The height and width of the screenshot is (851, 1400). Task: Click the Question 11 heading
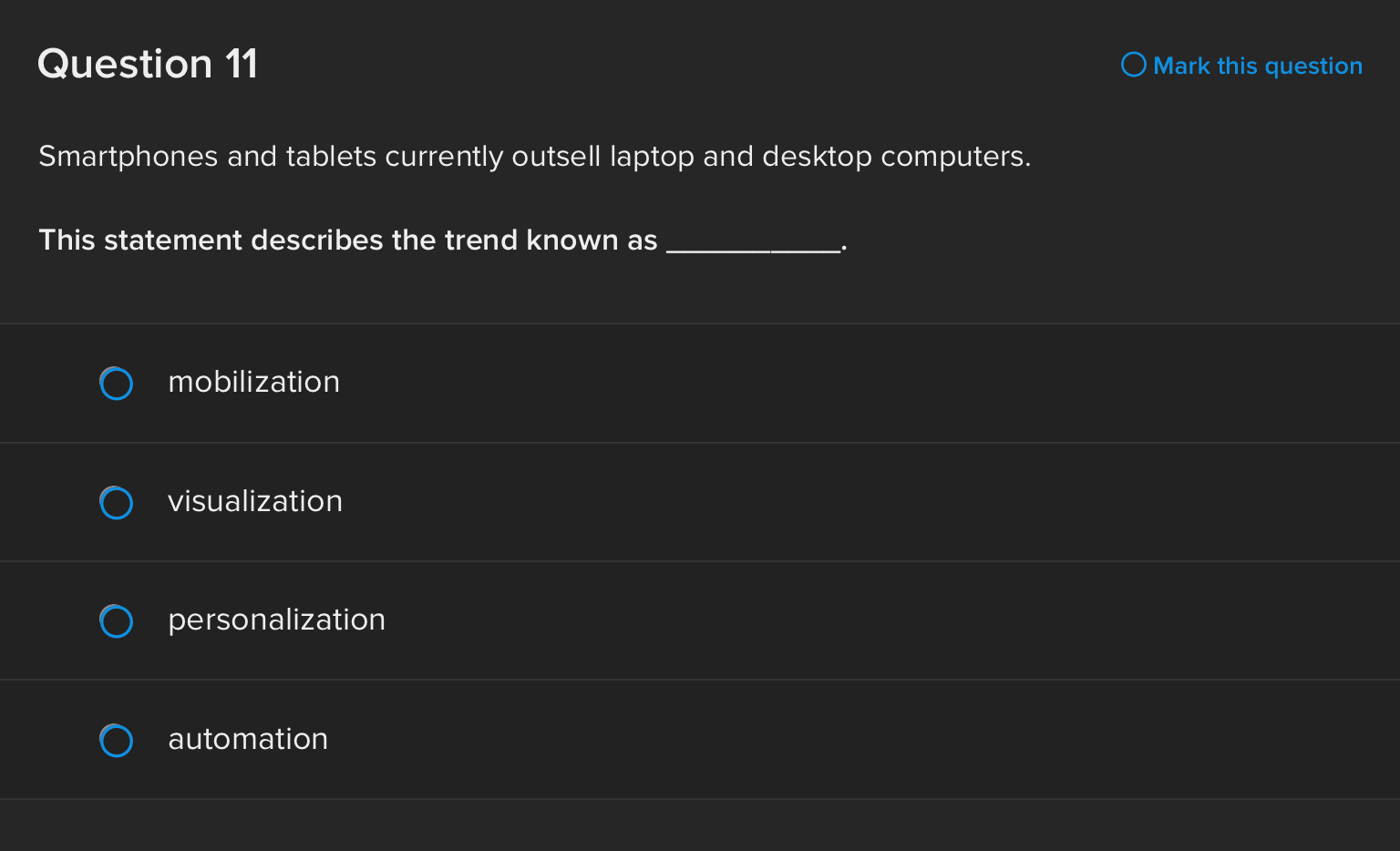pyautogui.click(x=148, y=64)
